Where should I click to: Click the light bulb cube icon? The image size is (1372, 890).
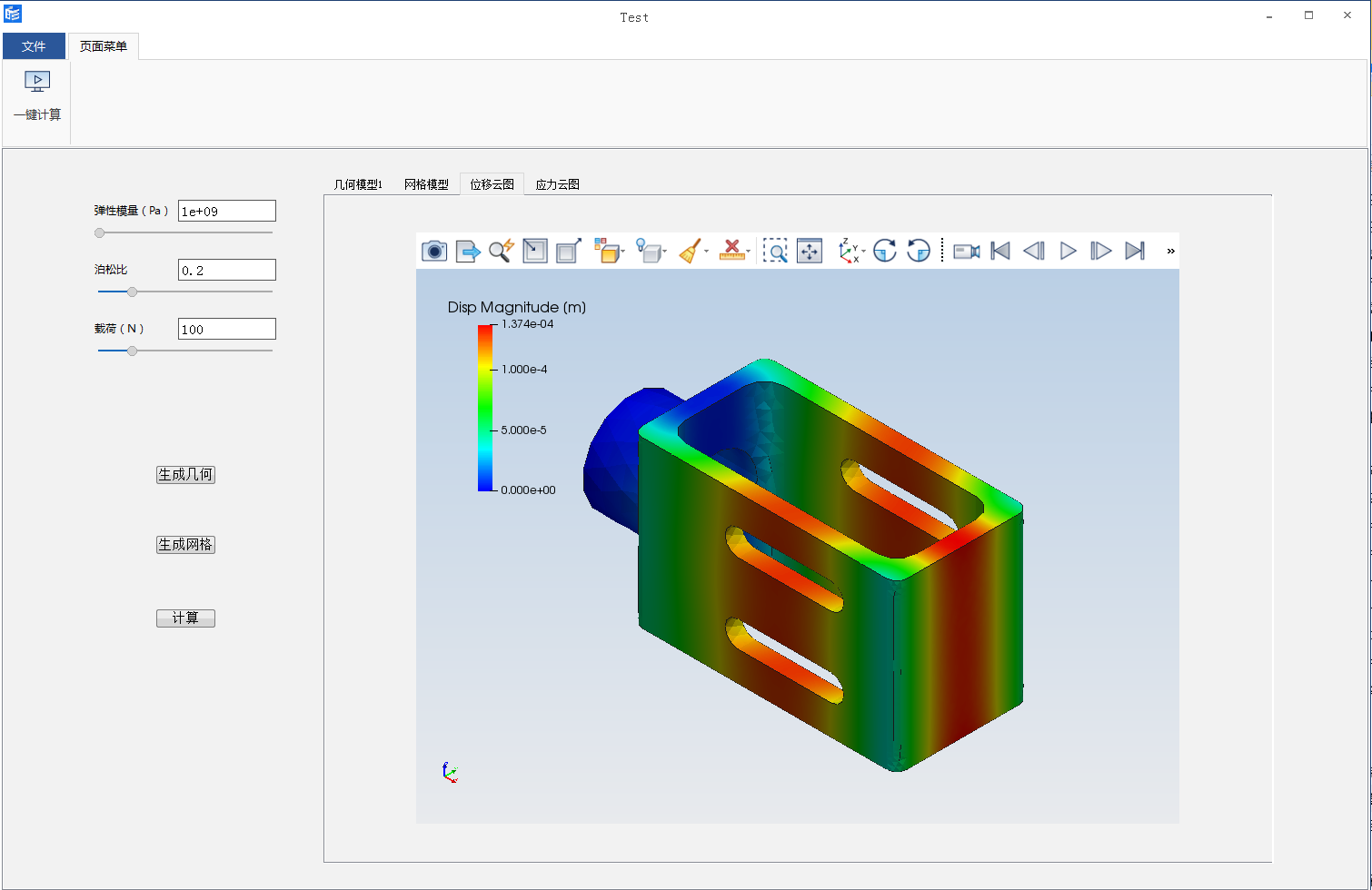(648, 251)
